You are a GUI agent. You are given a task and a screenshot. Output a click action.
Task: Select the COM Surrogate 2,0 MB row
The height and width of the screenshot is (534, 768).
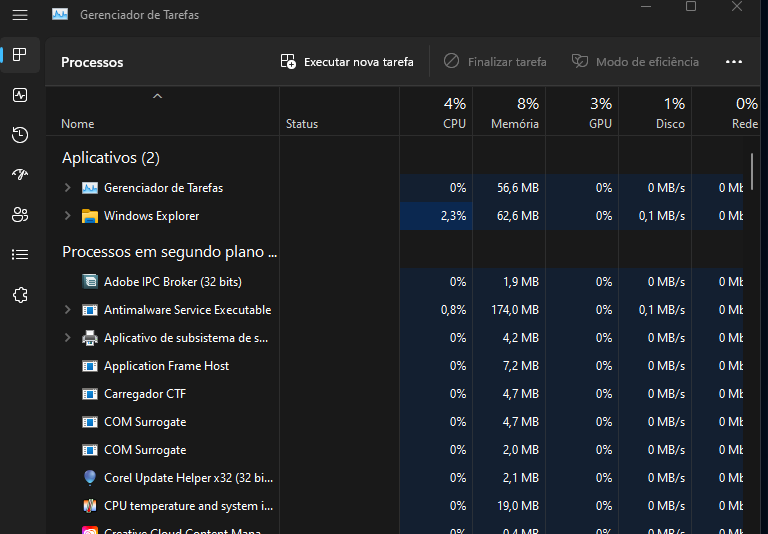394,450
